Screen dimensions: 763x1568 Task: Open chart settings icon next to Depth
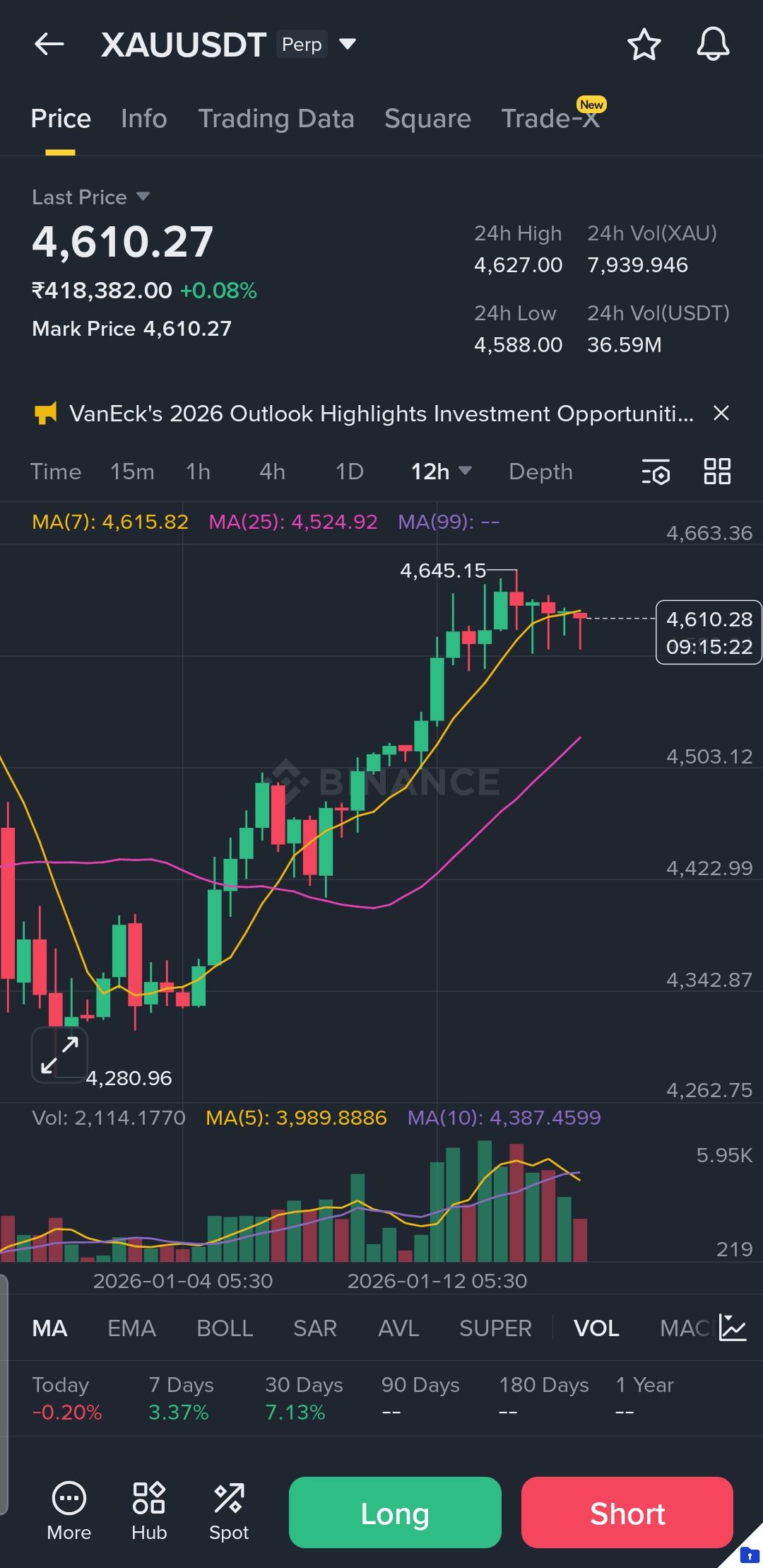click(656, 472)
